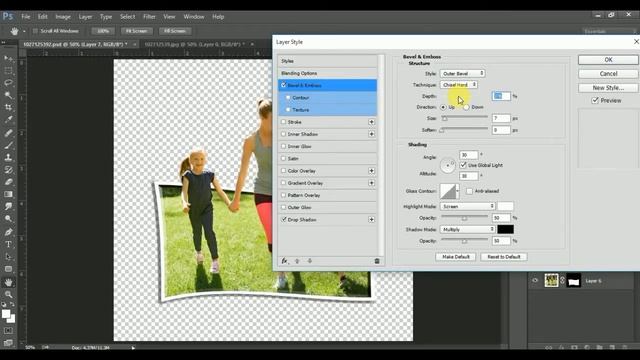Hide the layer via its eye icon
Screen dimensions: 640x360
(535, 280)
